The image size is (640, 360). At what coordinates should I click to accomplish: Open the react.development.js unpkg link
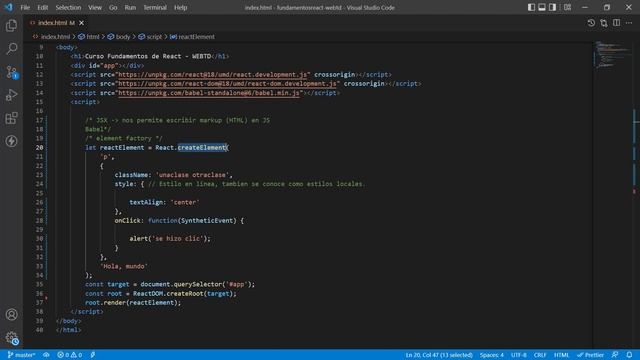212,75
